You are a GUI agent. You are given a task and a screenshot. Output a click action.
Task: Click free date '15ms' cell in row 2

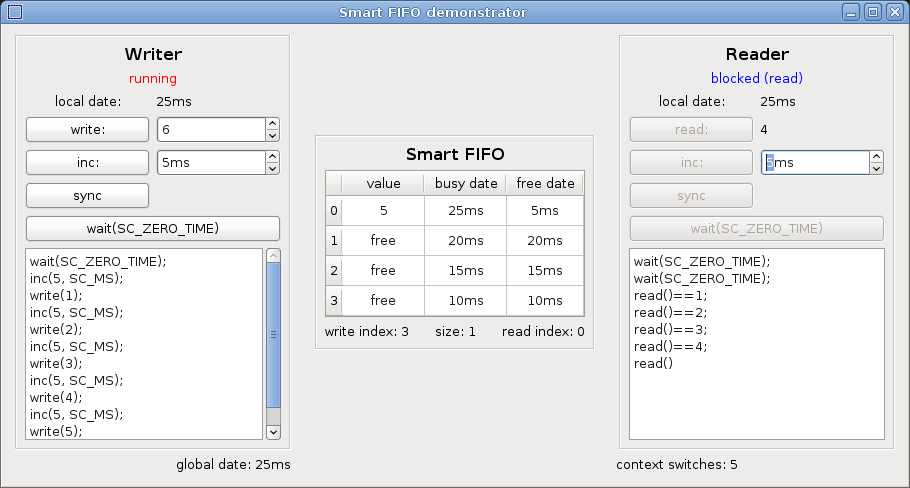coord(545,270)
